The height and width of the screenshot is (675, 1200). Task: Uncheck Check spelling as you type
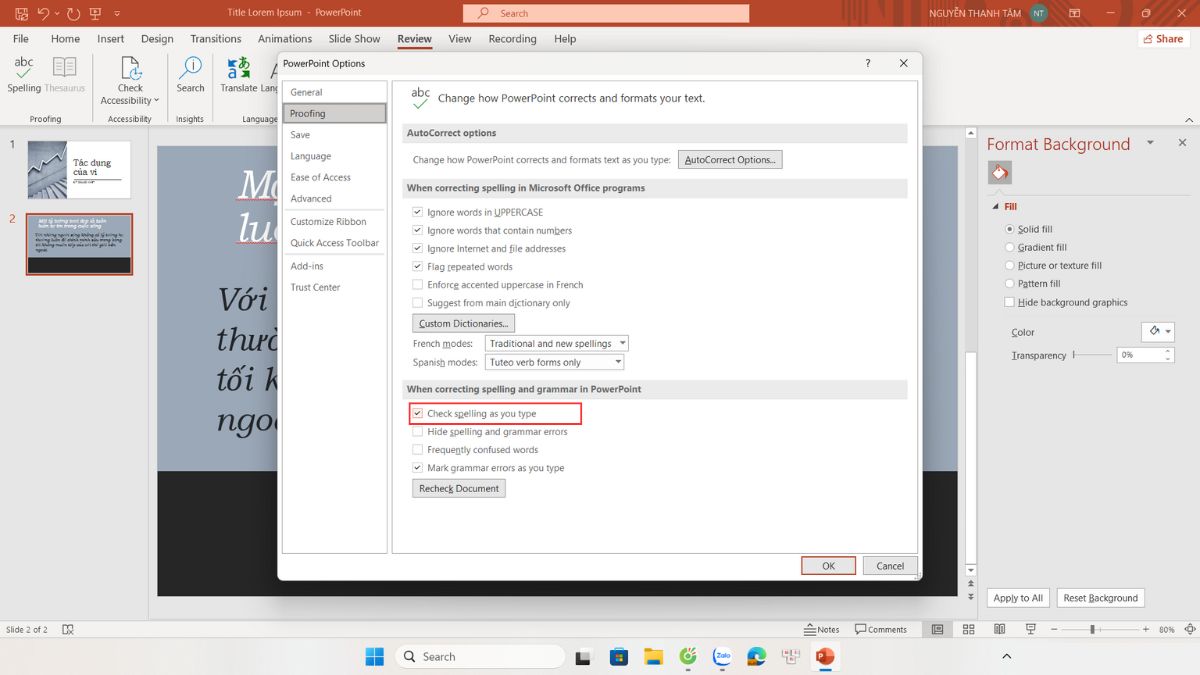tap(418, 414)
